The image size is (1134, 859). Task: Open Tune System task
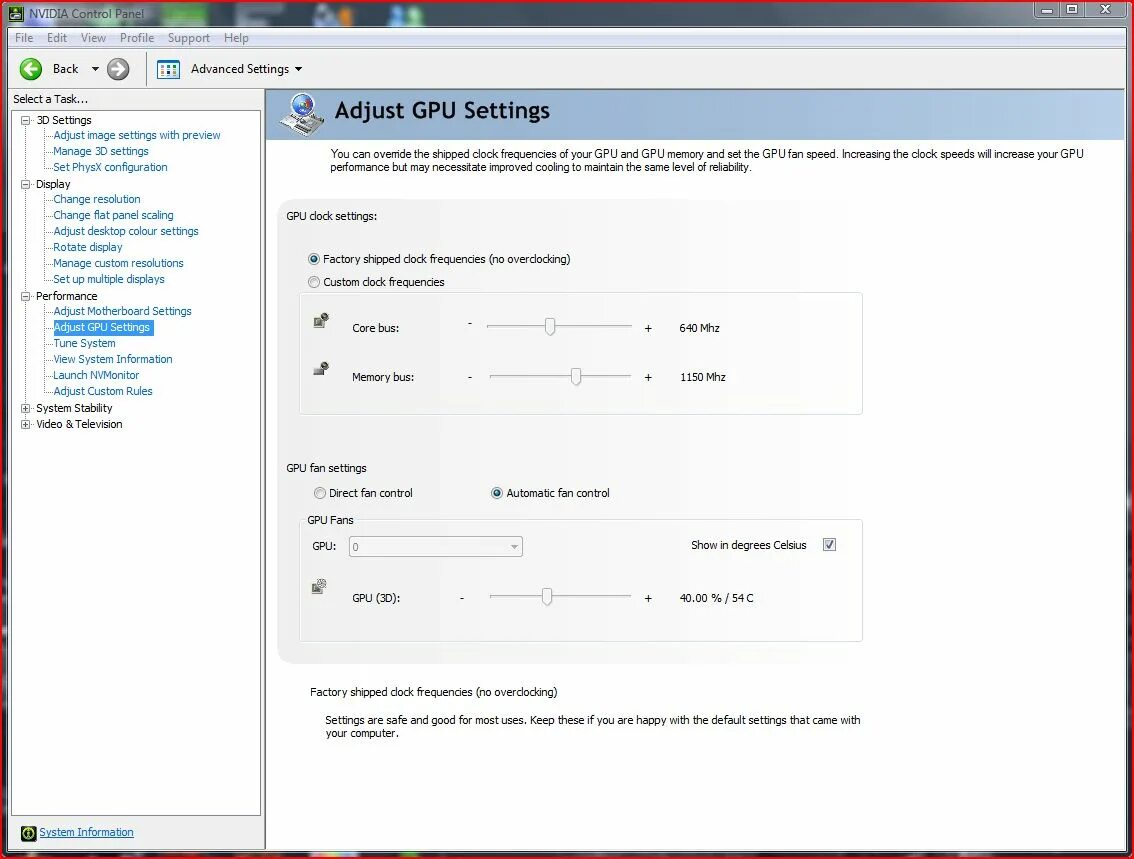pos(84,343)
